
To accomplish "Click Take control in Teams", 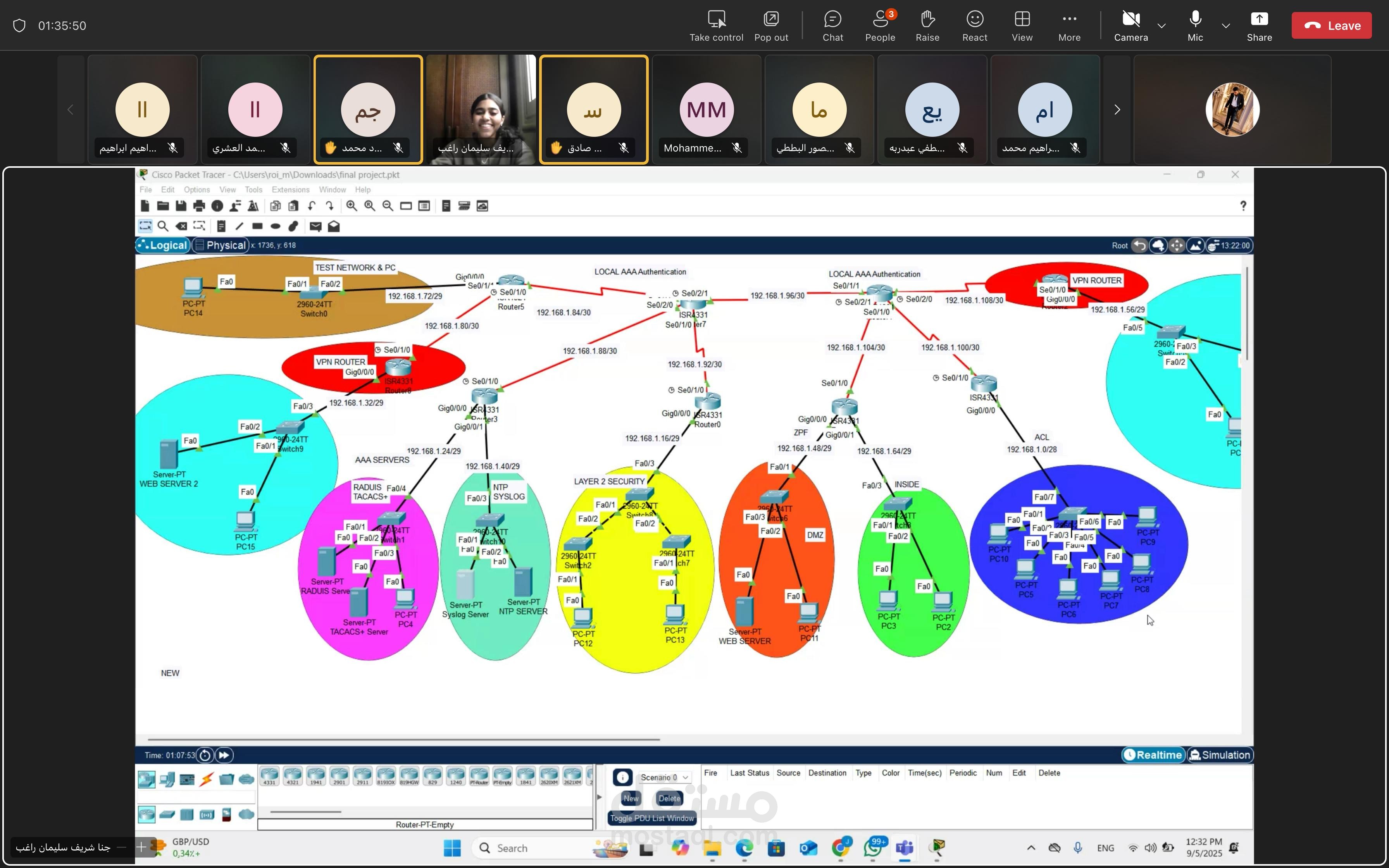I will pos(716,26).
